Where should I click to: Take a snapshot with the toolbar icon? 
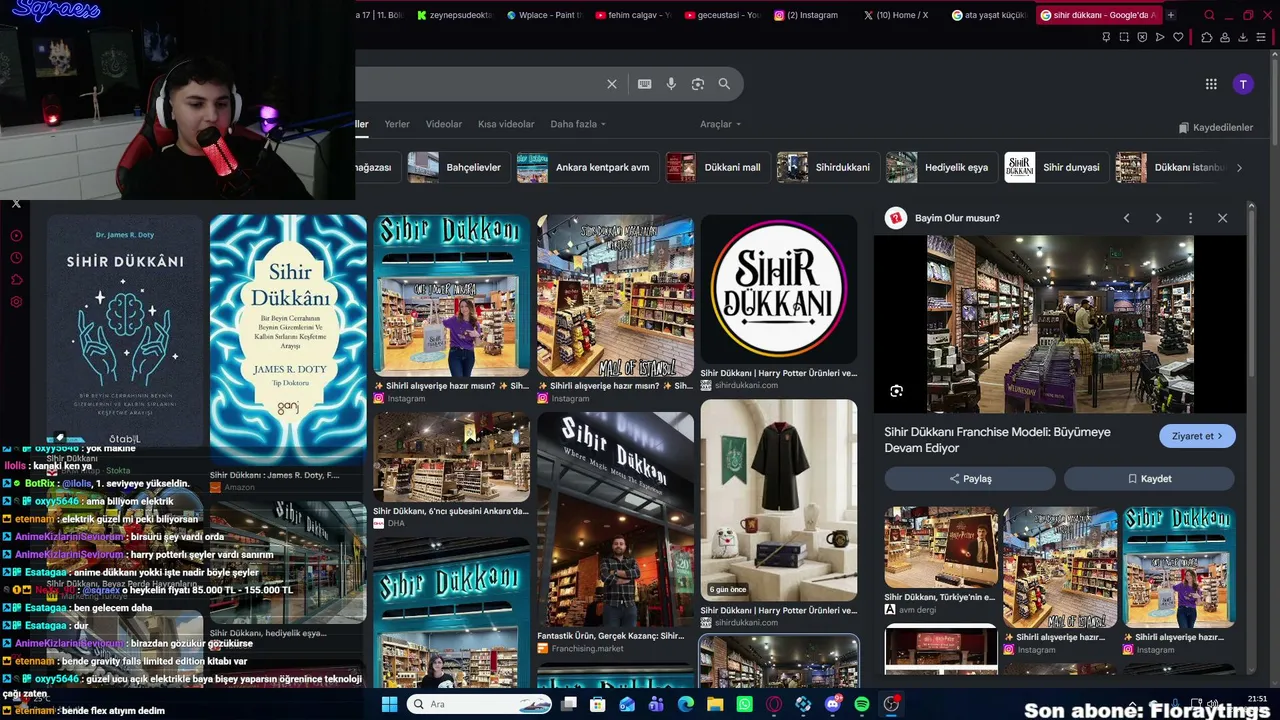1124,37
